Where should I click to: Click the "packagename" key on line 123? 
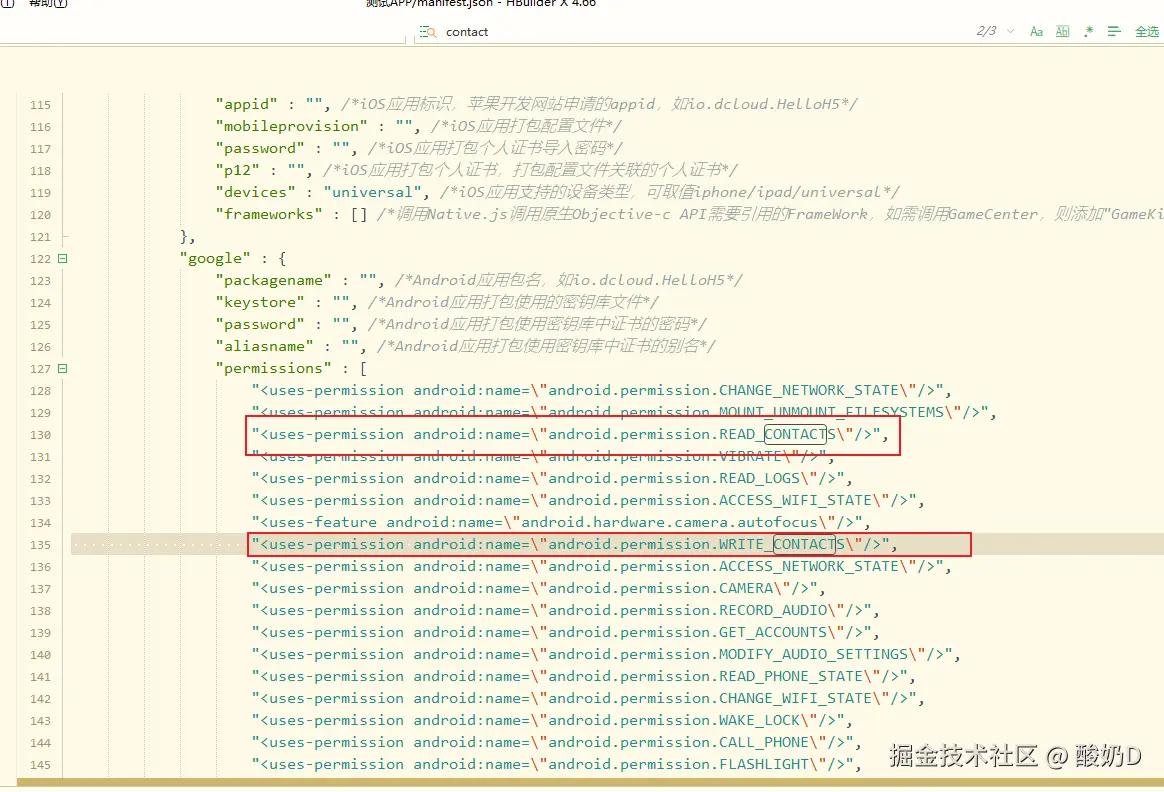(273, 280)
